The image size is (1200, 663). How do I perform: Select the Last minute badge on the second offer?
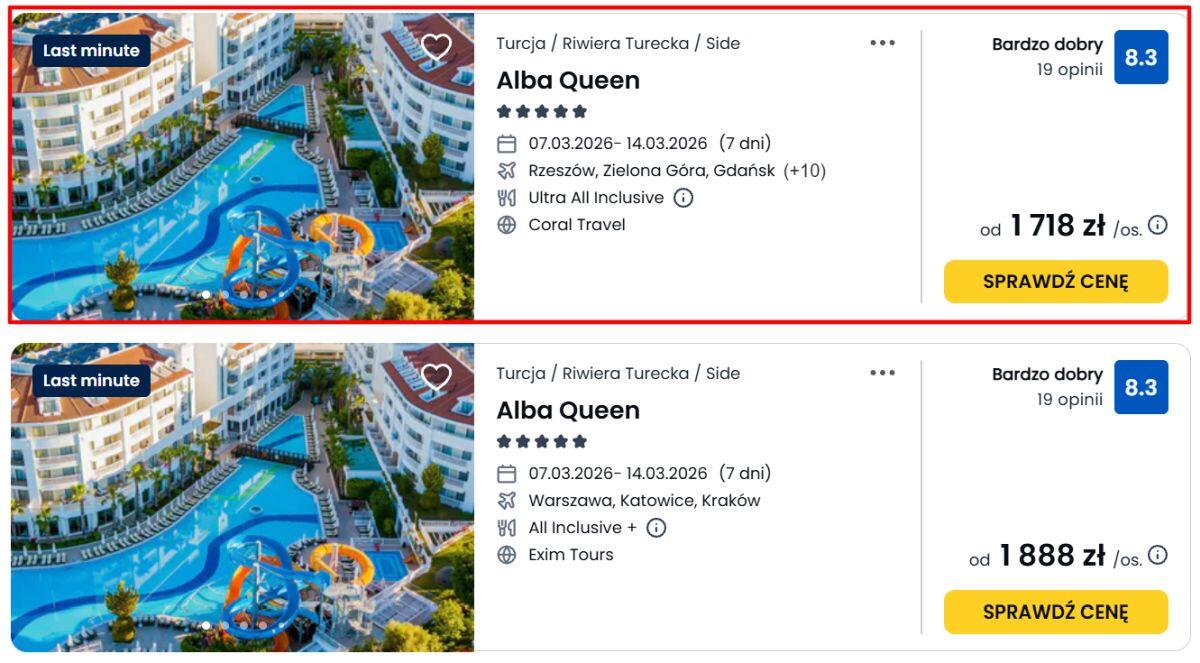[91, 381]
